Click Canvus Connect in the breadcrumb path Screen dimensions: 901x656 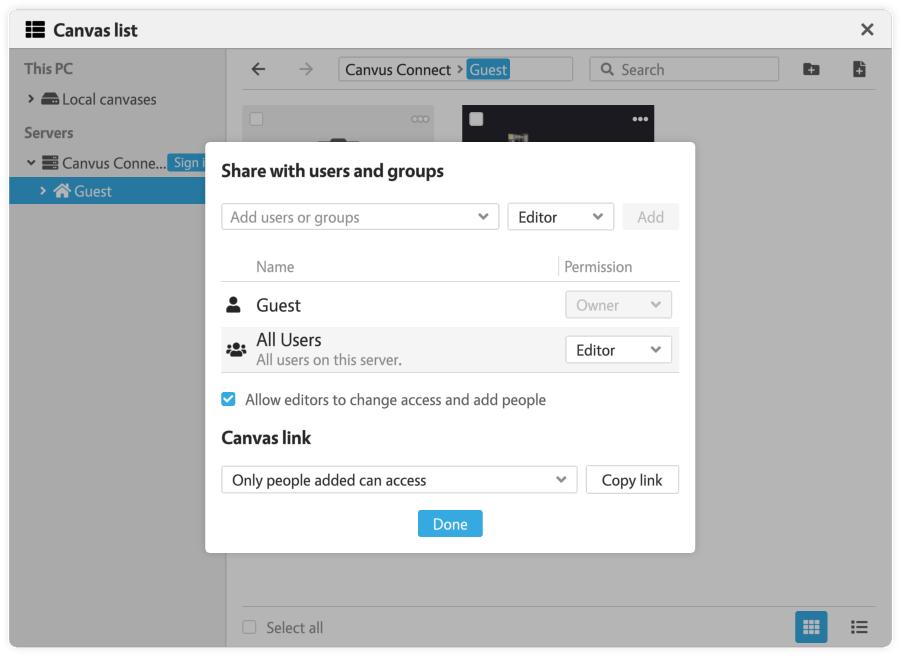[397, 69]
